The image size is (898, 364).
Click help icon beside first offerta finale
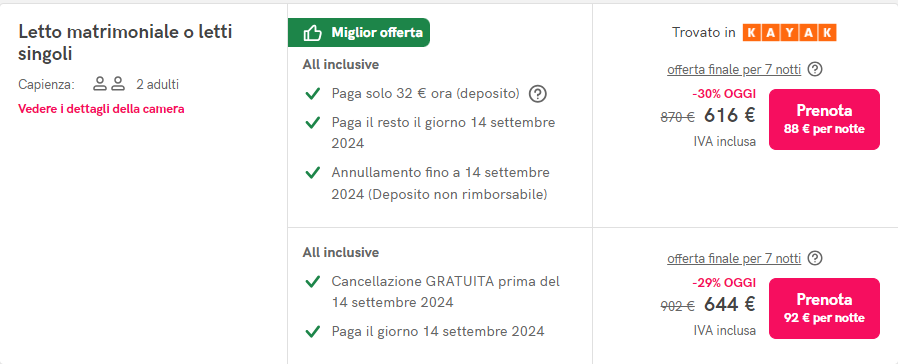pyautogui.click(x=815, y=69)
